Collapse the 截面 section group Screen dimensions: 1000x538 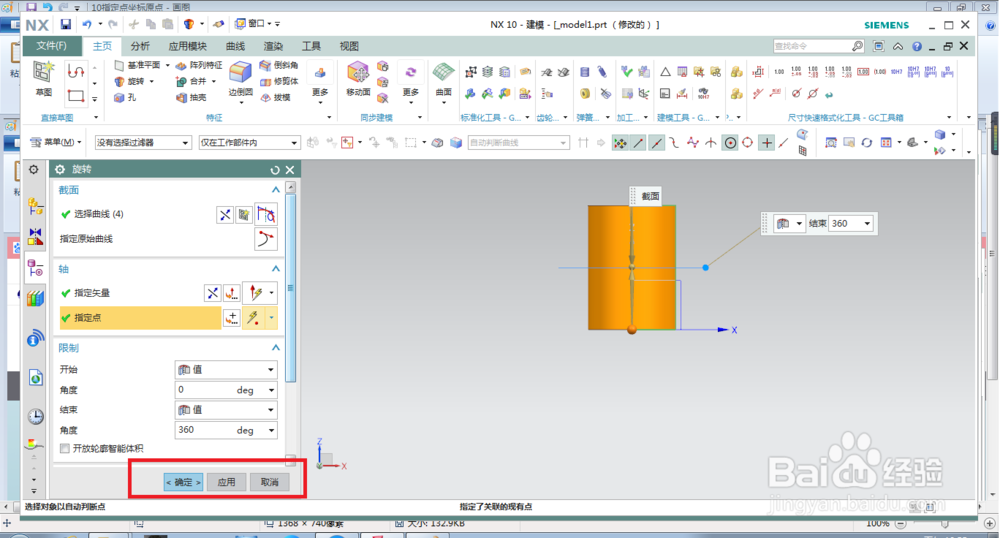(x=276, y=190)
